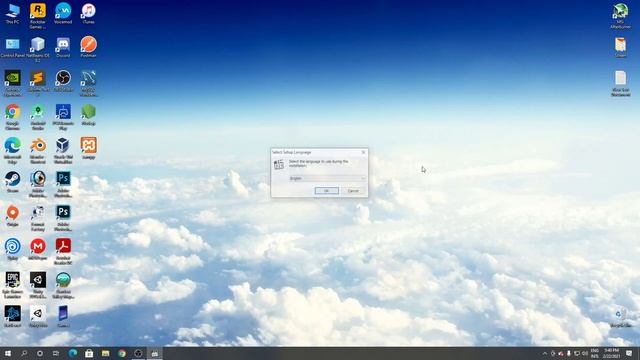Open network status in system tray

coord(577,353)
